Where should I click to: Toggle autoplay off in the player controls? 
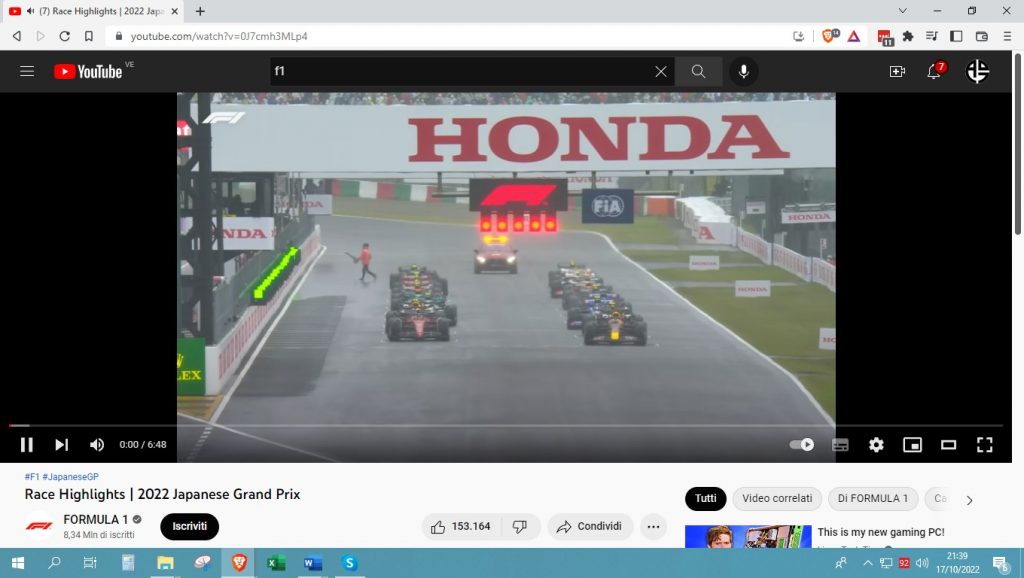click(801, 444)
